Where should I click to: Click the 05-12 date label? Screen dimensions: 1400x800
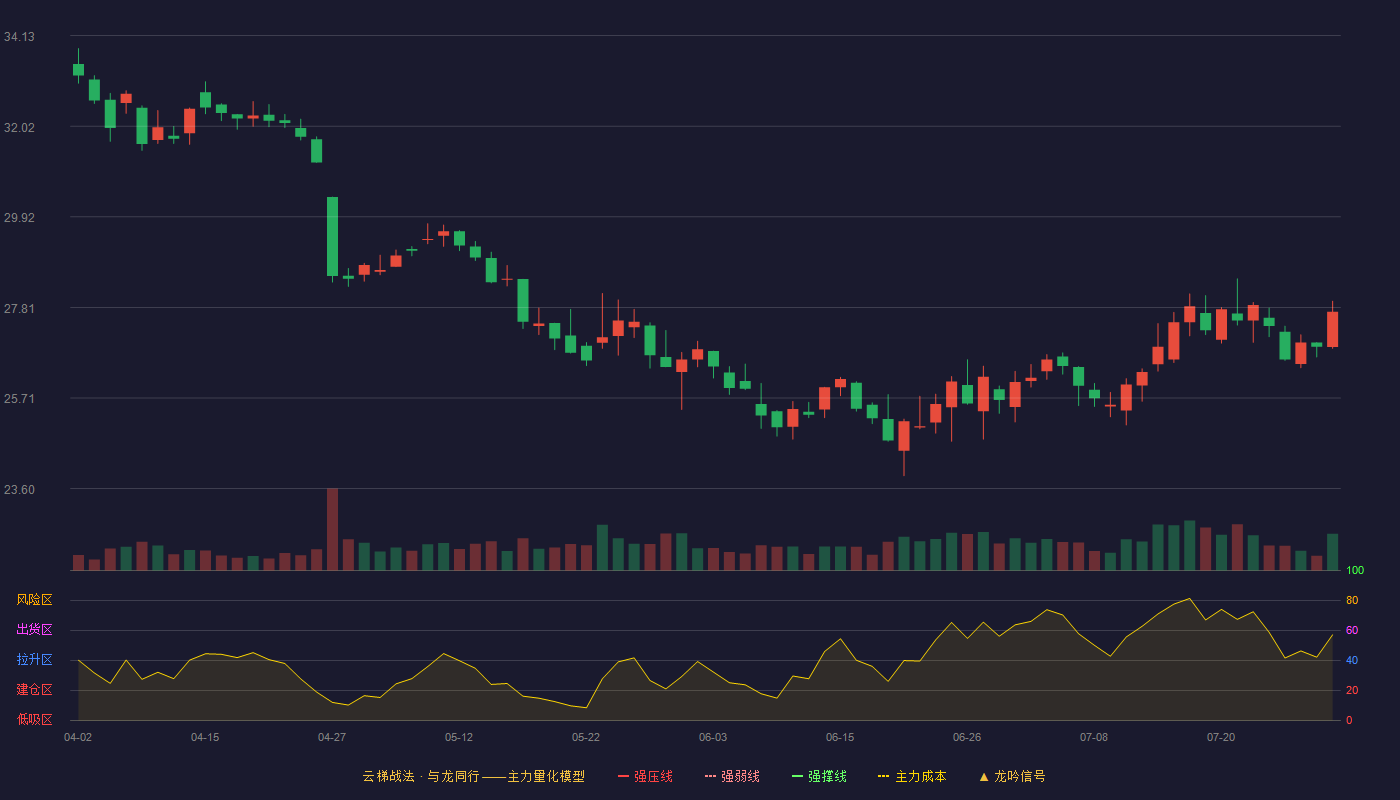459,737
